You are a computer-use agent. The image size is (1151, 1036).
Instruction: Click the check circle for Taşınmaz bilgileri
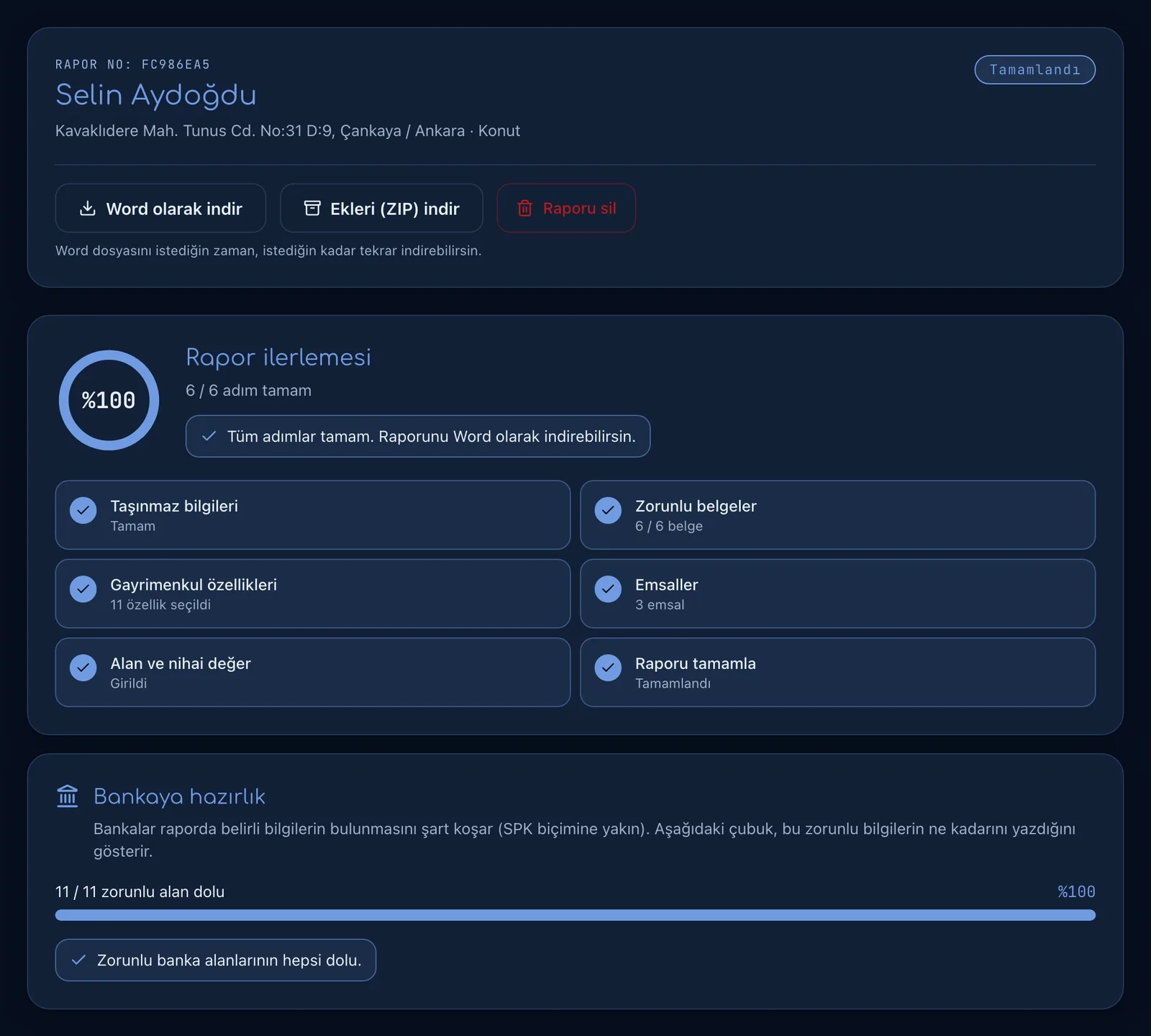pyautogui.click(x=83, y=510)
